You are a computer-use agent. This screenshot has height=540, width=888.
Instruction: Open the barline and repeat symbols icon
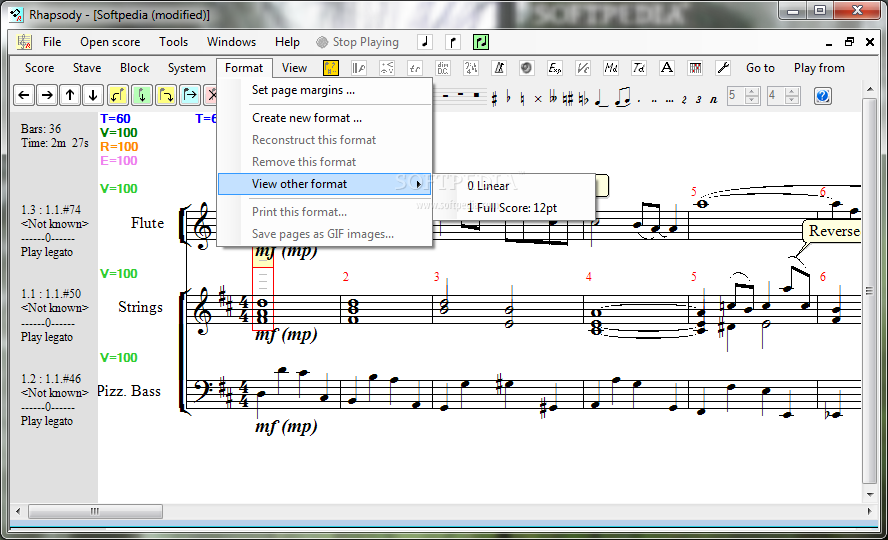[358, 68]
